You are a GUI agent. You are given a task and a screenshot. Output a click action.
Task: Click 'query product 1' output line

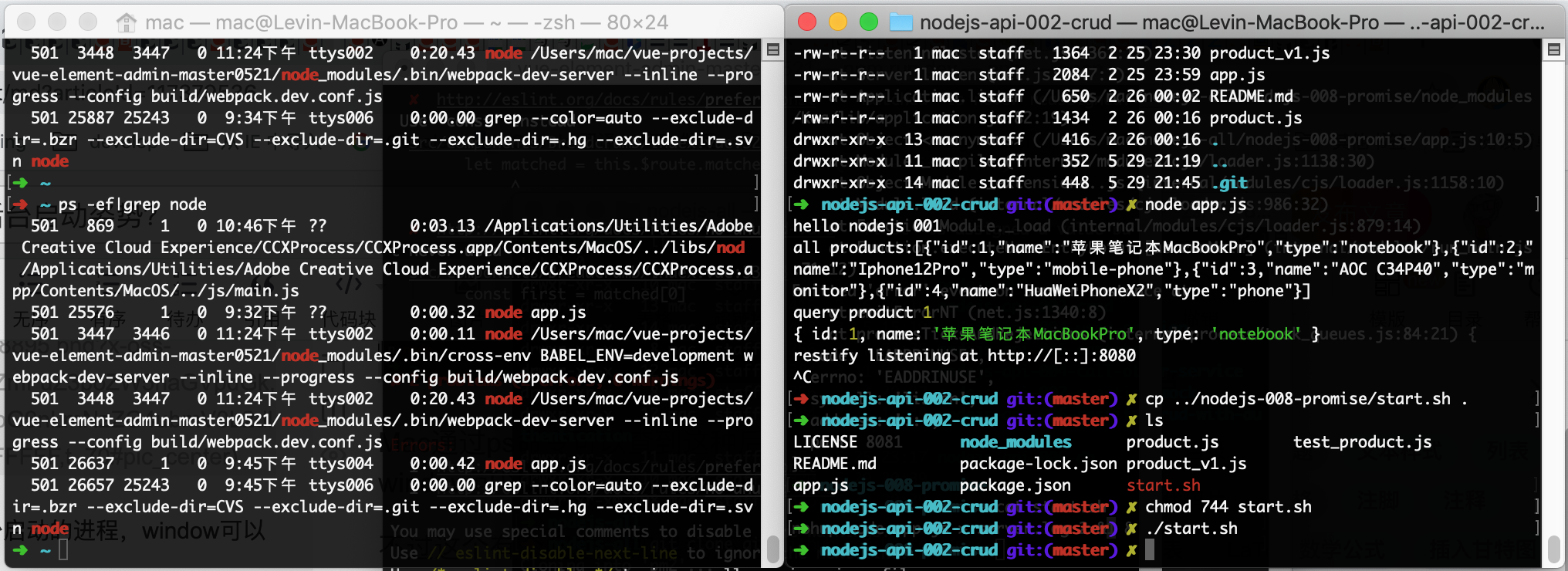[x=863, y=313]
